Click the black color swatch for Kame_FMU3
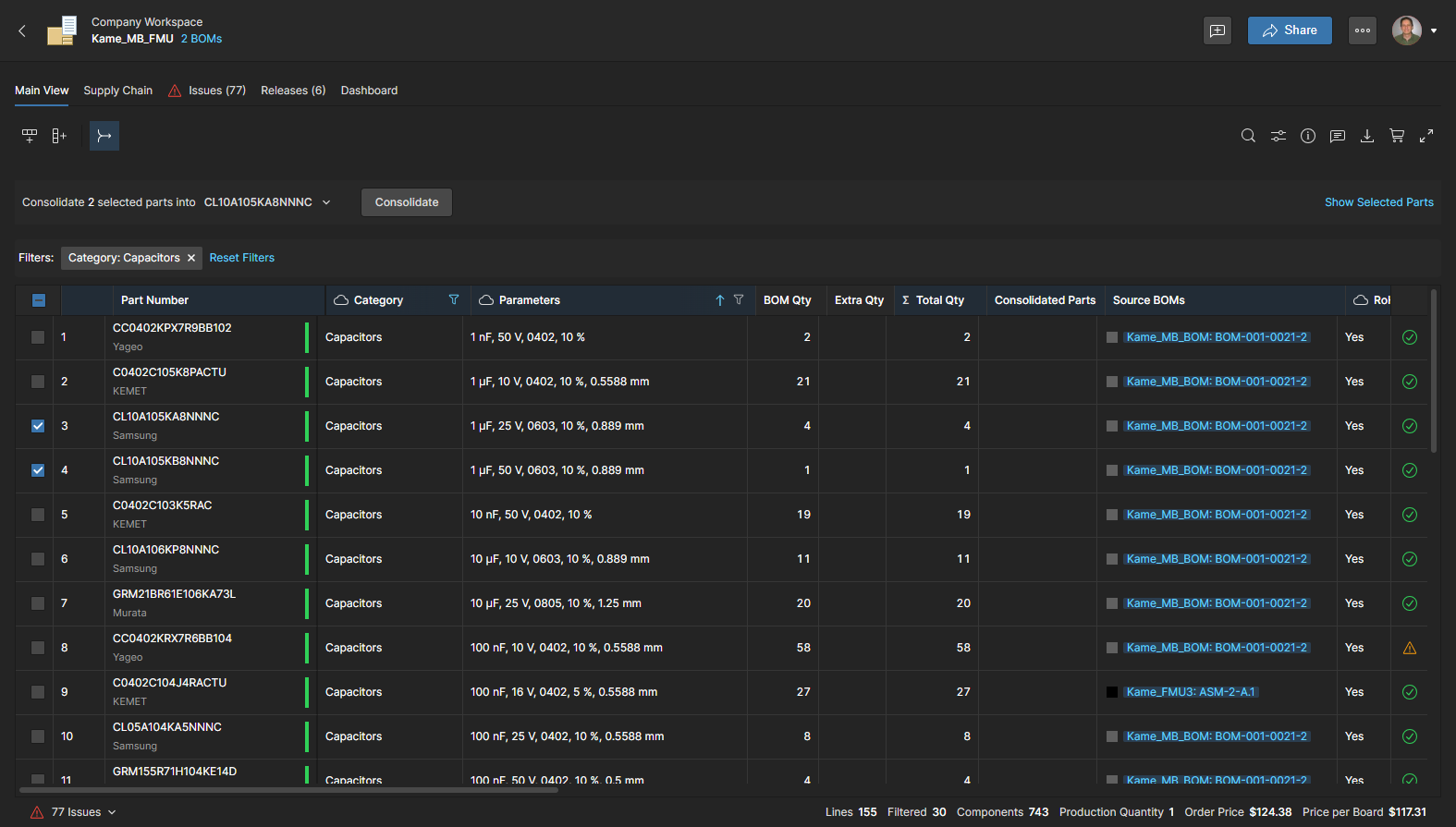Screen dimensions: 1456x827 1112,692
